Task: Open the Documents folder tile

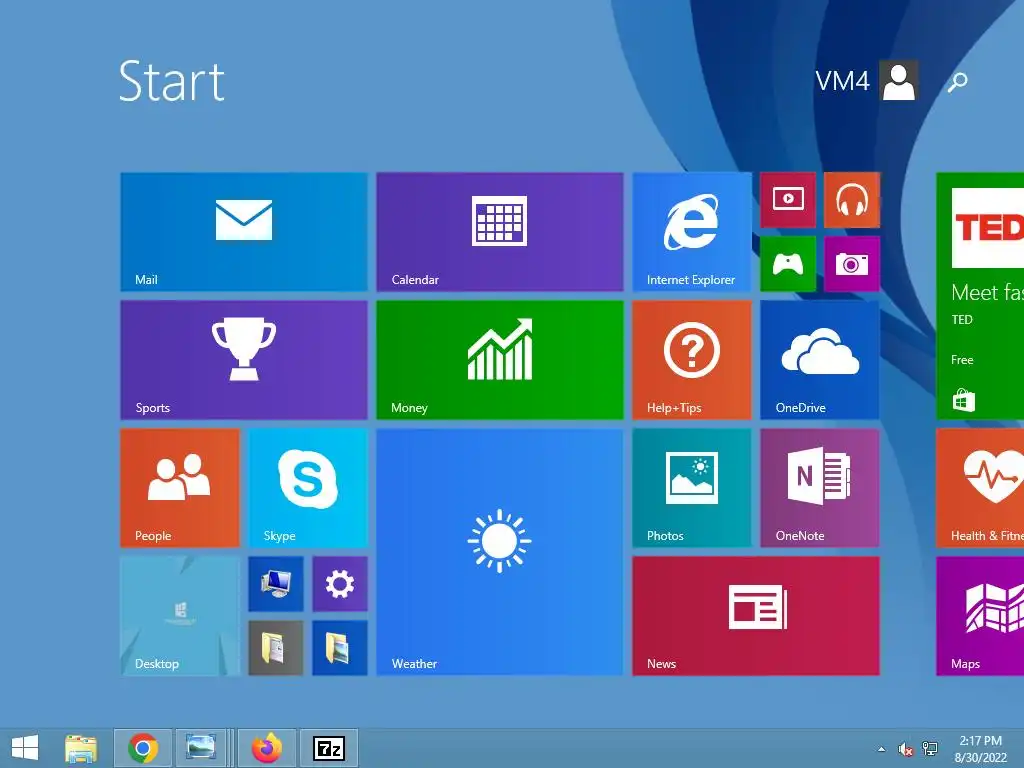Action: click(x=276, y=648)
